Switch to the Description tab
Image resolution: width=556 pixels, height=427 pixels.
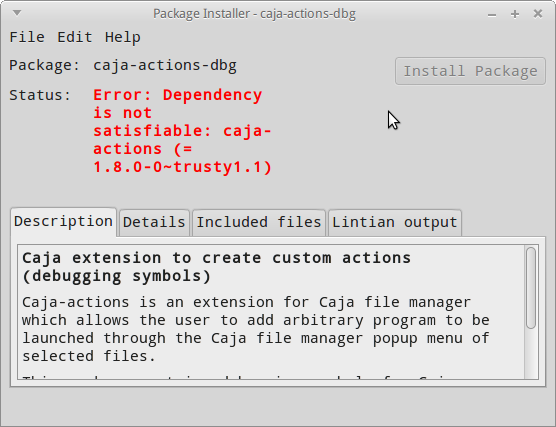pyautogui.click(x=63, y=222)
